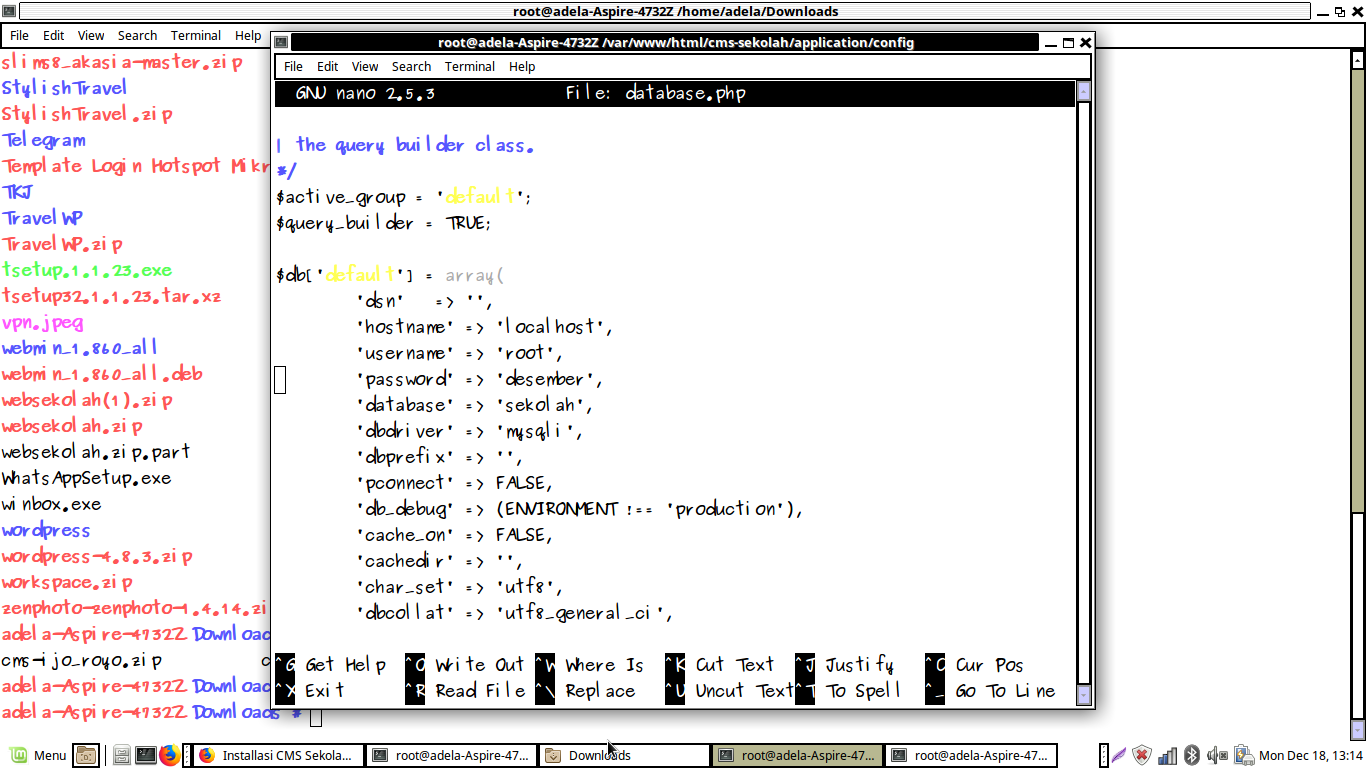Click vpn.jpeg in the background terminal listing

(x=42, y=323)
